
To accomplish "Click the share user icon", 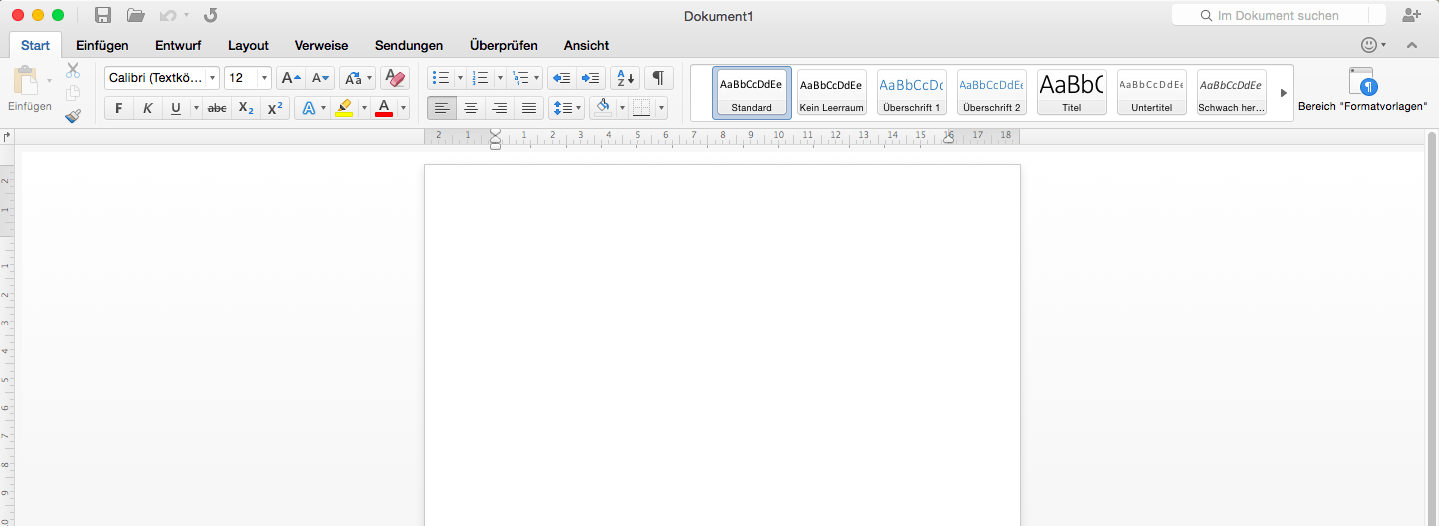I will [1412, 15].
